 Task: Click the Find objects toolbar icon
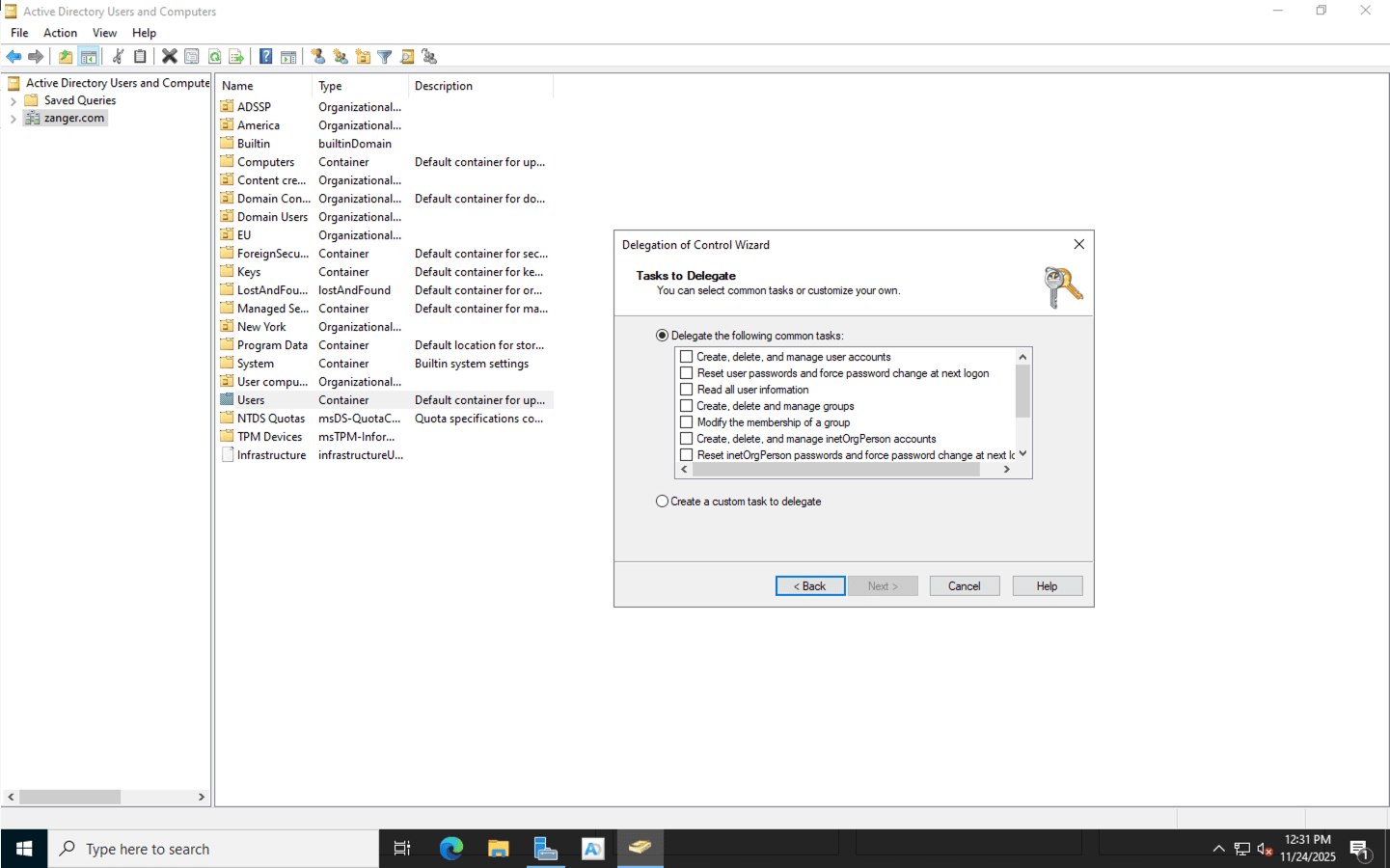(x=407, y=57)
